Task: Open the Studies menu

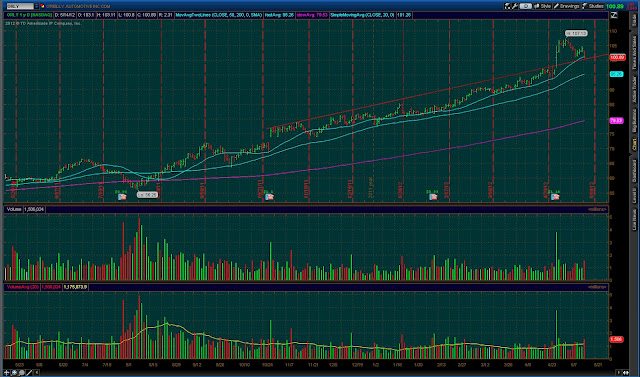Action: [x=593, y=6]
